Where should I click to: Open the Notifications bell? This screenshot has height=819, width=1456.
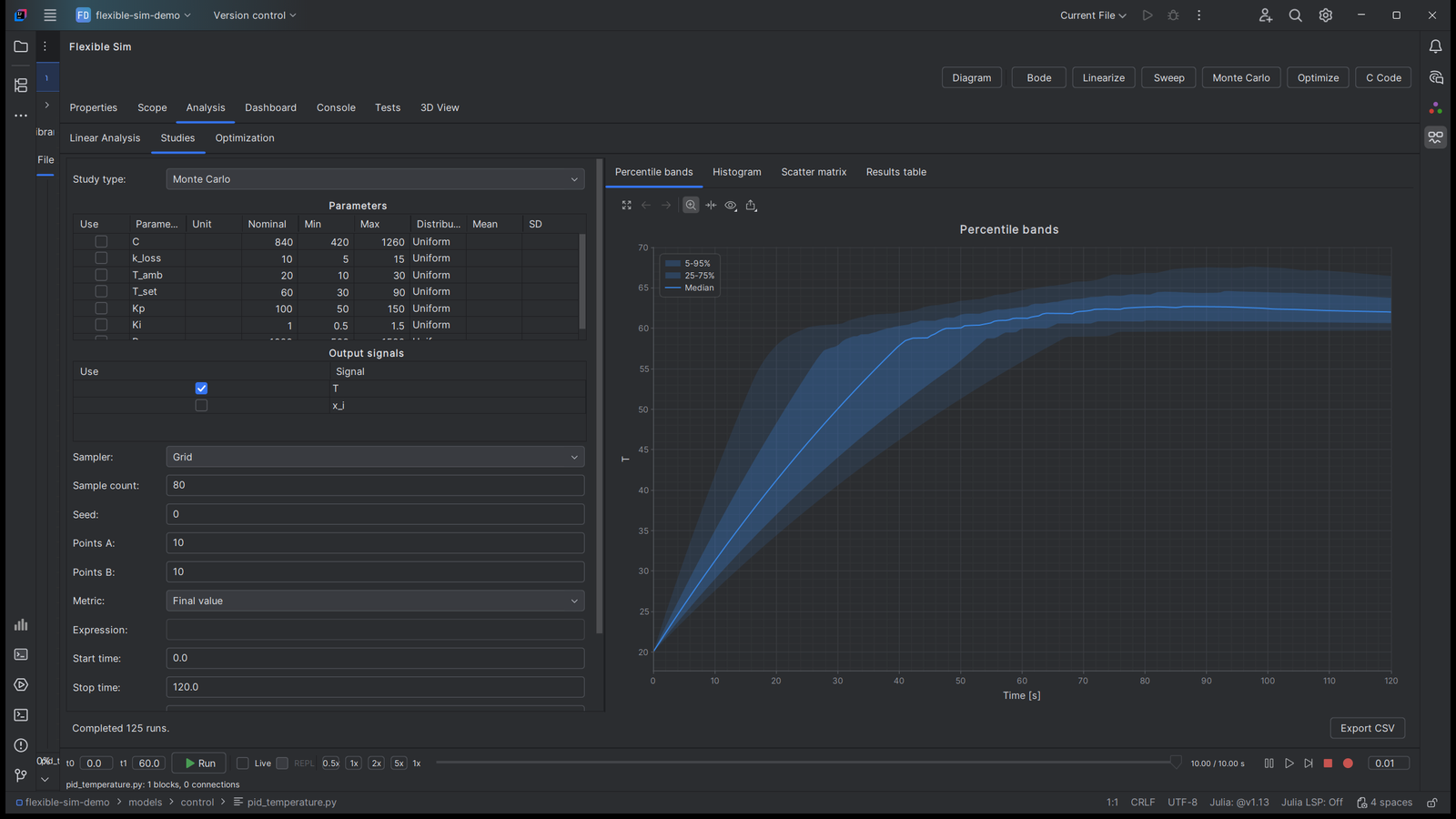point(1435,46)
